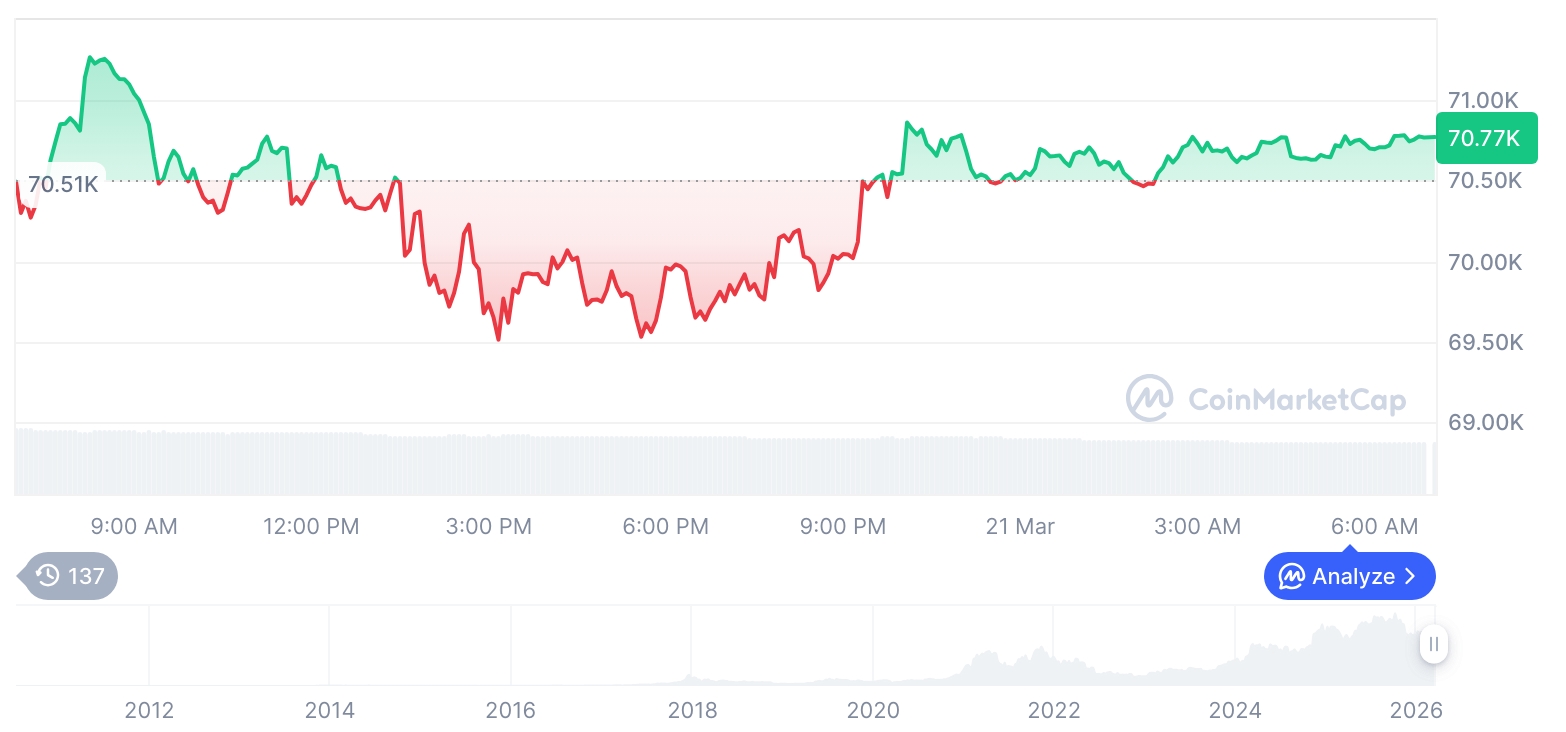1566x732 pixels.
Task: Click the CoinMarketCap watermark text
Action: [x=1297, y=400]
